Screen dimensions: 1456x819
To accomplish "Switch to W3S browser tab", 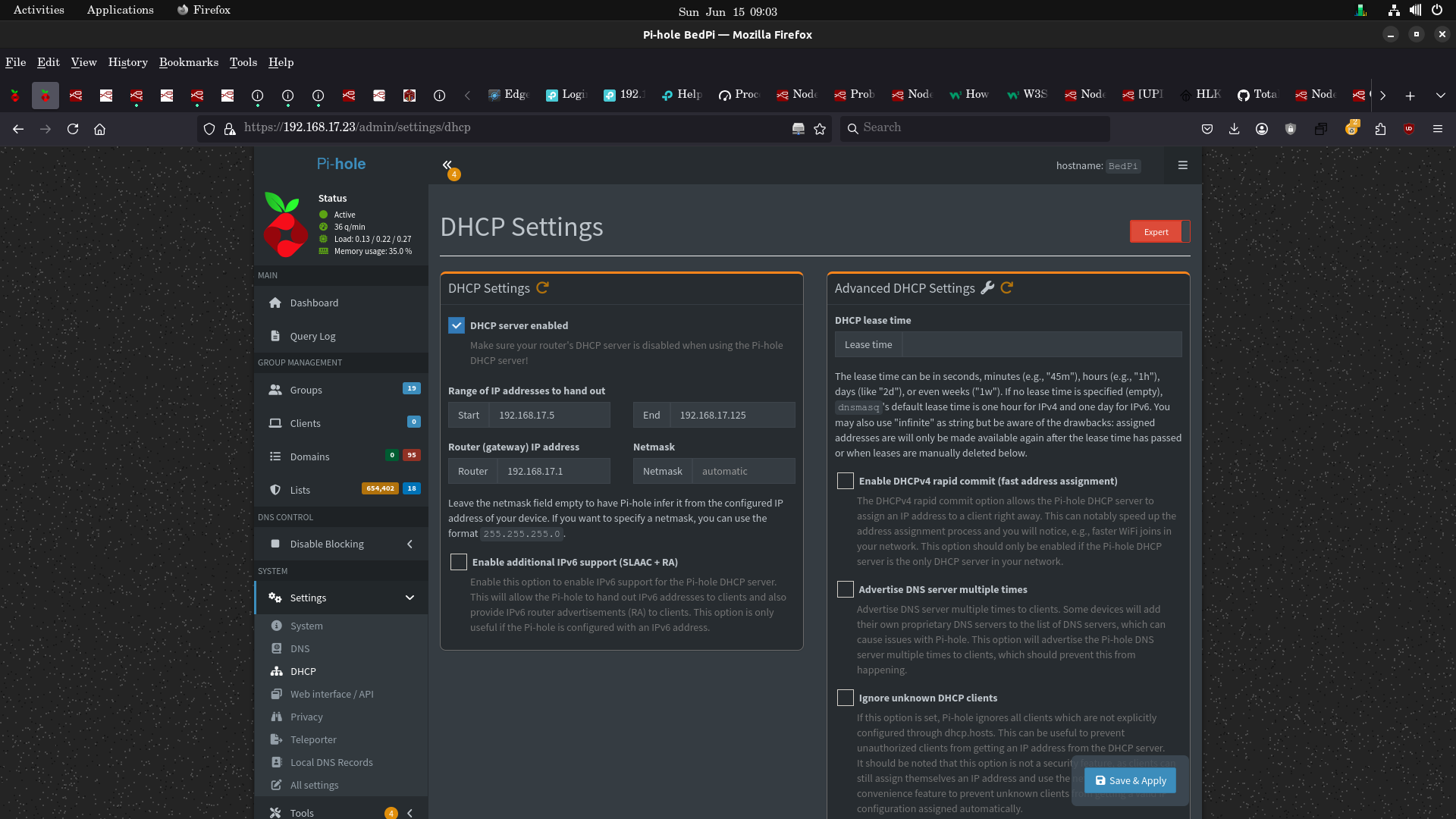I will (x=1028, y=95).
